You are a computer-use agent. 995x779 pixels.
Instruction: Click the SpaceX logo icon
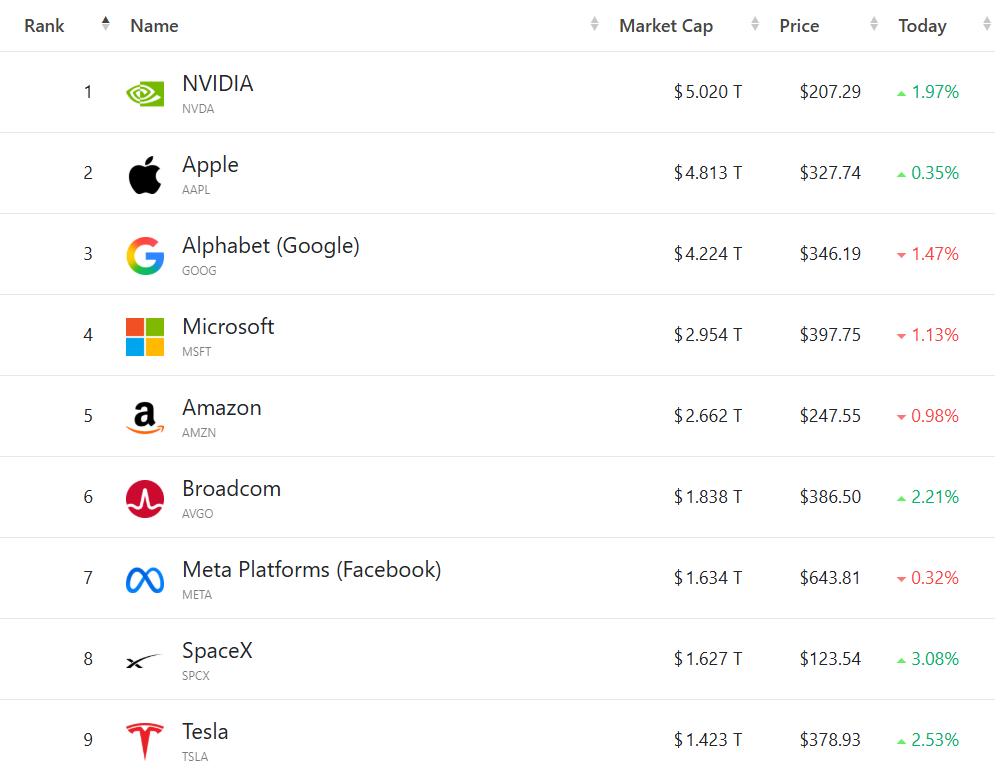pyautogui.click(x=145, y=661)
